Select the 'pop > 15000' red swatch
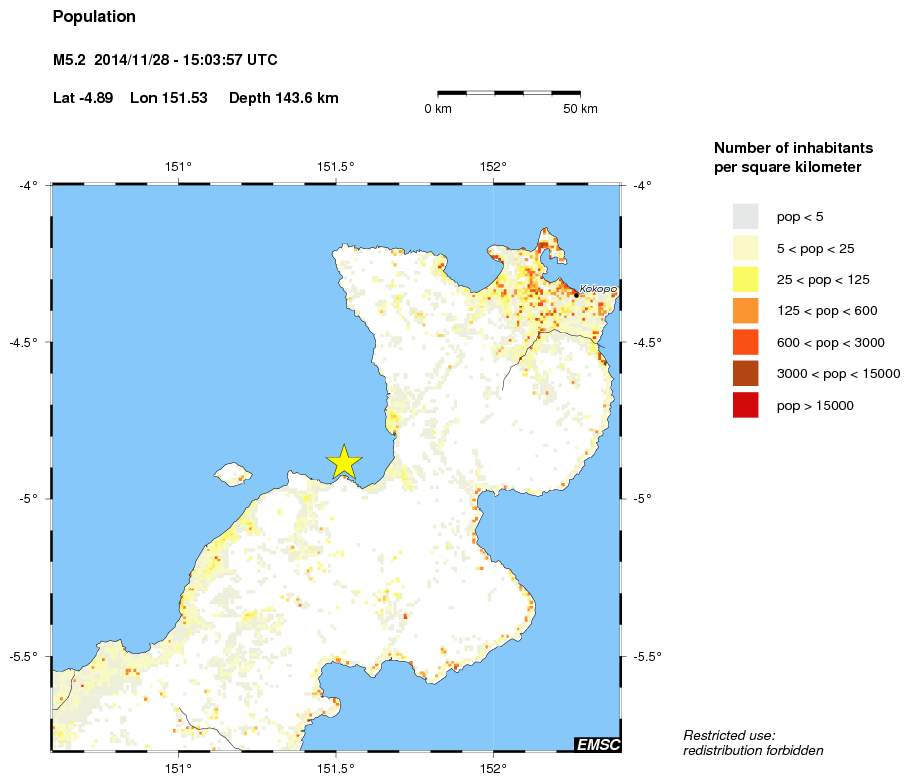This screenshot has height=783, width=910. click(746, 405)
